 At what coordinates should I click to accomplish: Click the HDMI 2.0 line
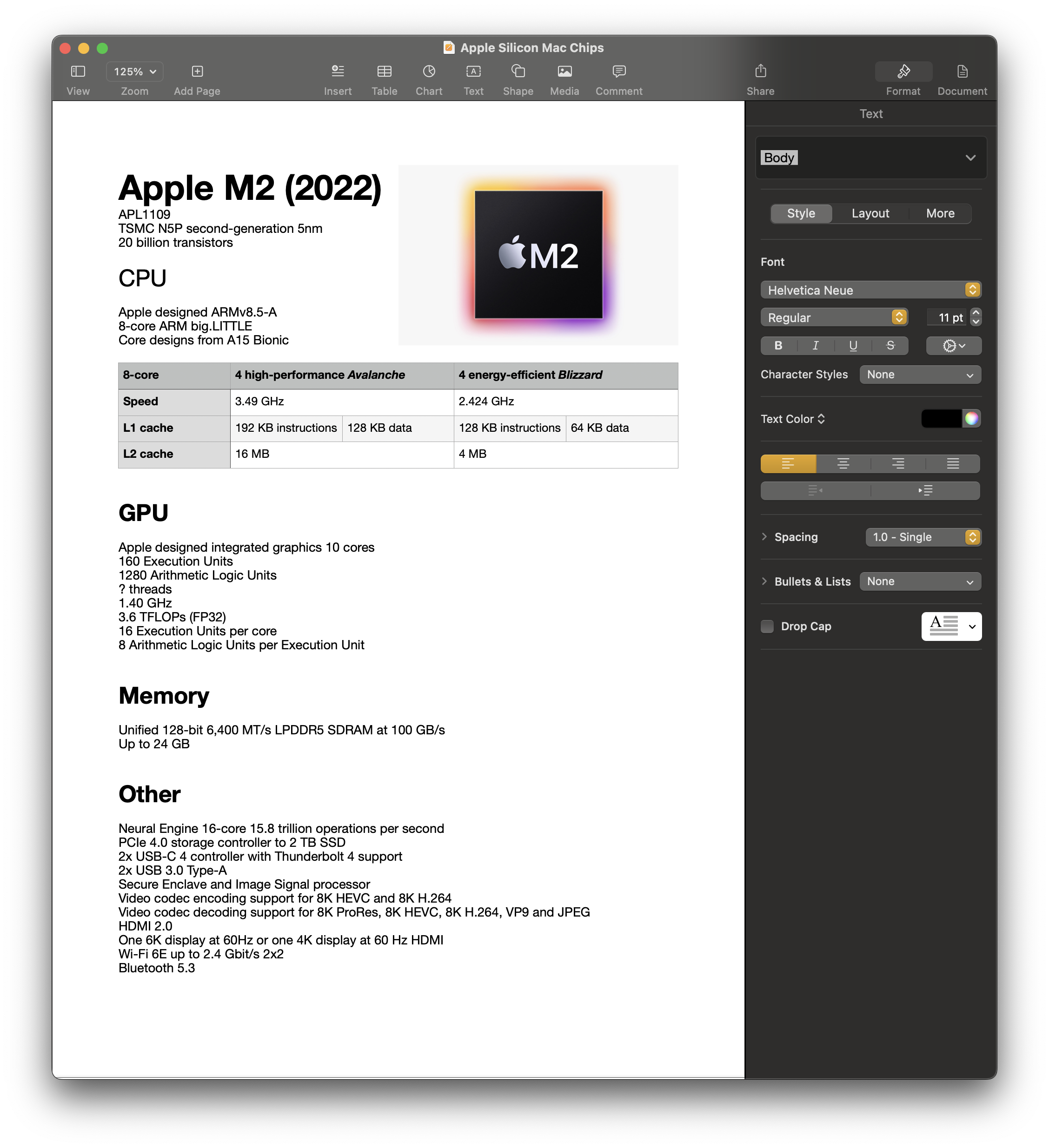[145, 925]
